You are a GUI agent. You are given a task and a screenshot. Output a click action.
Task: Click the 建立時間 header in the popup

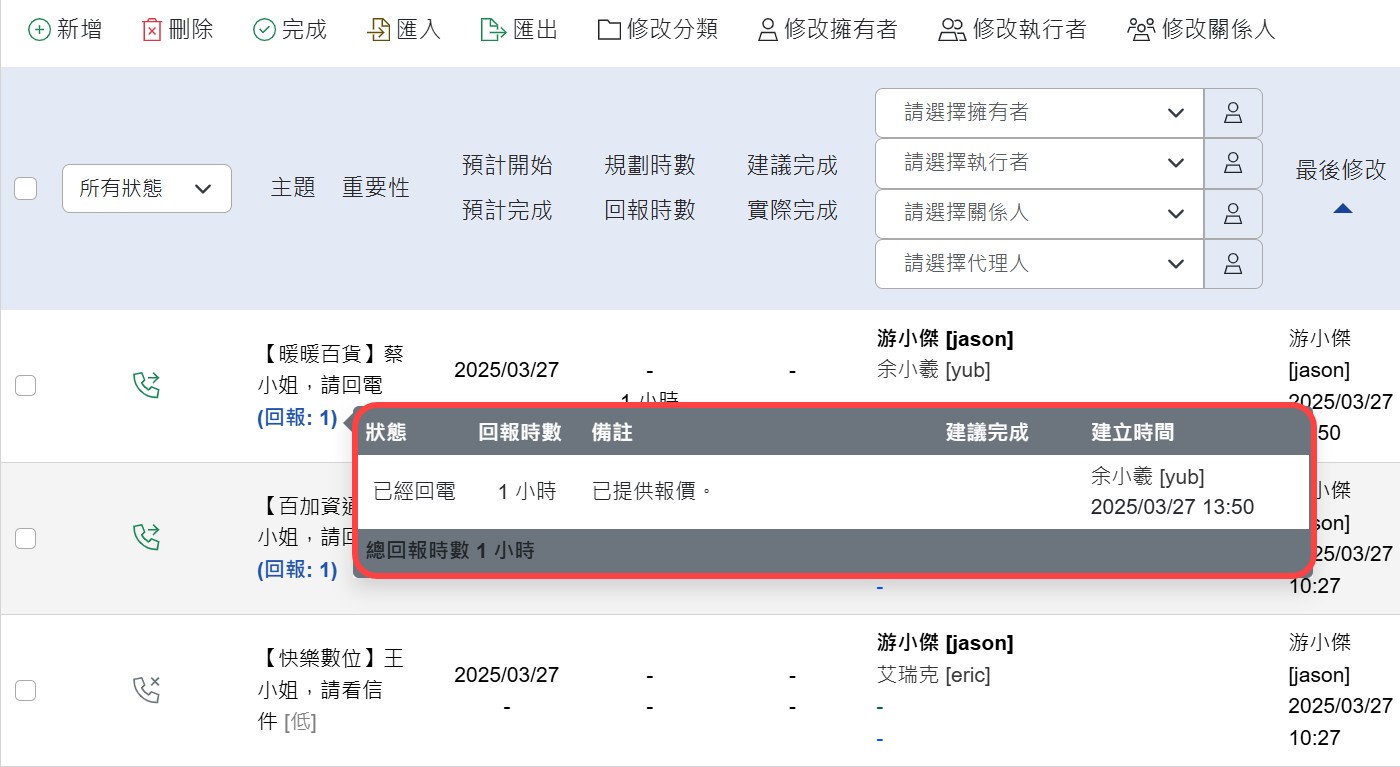click(1132, 433)
